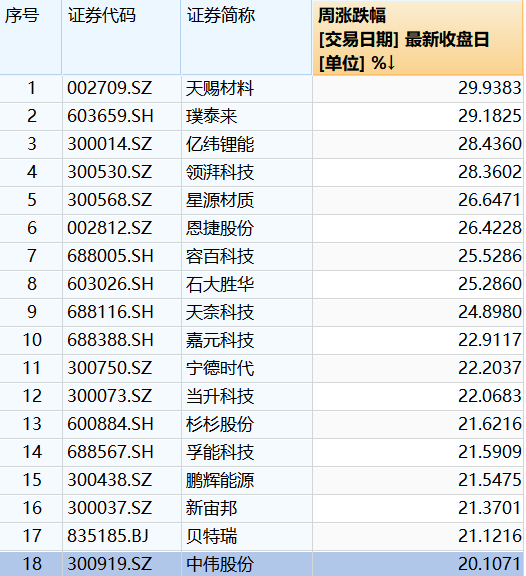Click the stock code 688567.SH
This screenshot has width=526, height=576.
110,452
